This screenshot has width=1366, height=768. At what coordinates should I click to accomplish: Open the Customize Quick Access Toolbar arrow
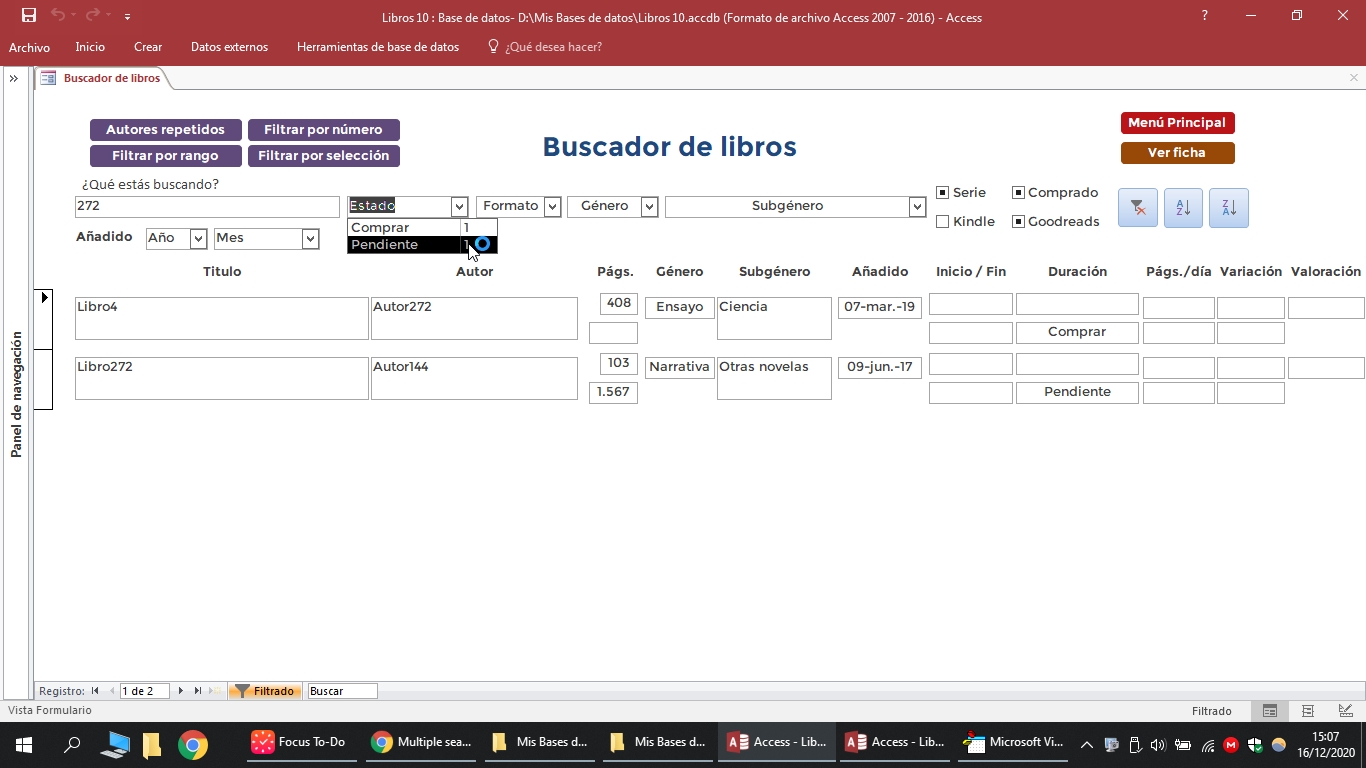(x=127, y=17)
